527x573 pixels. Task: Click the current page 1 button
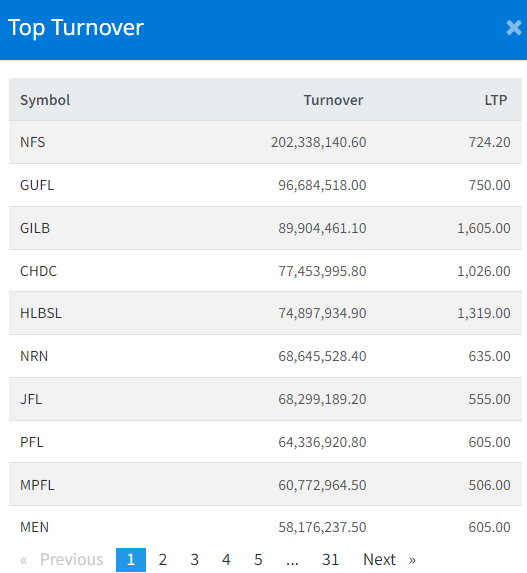coord(131,559)
